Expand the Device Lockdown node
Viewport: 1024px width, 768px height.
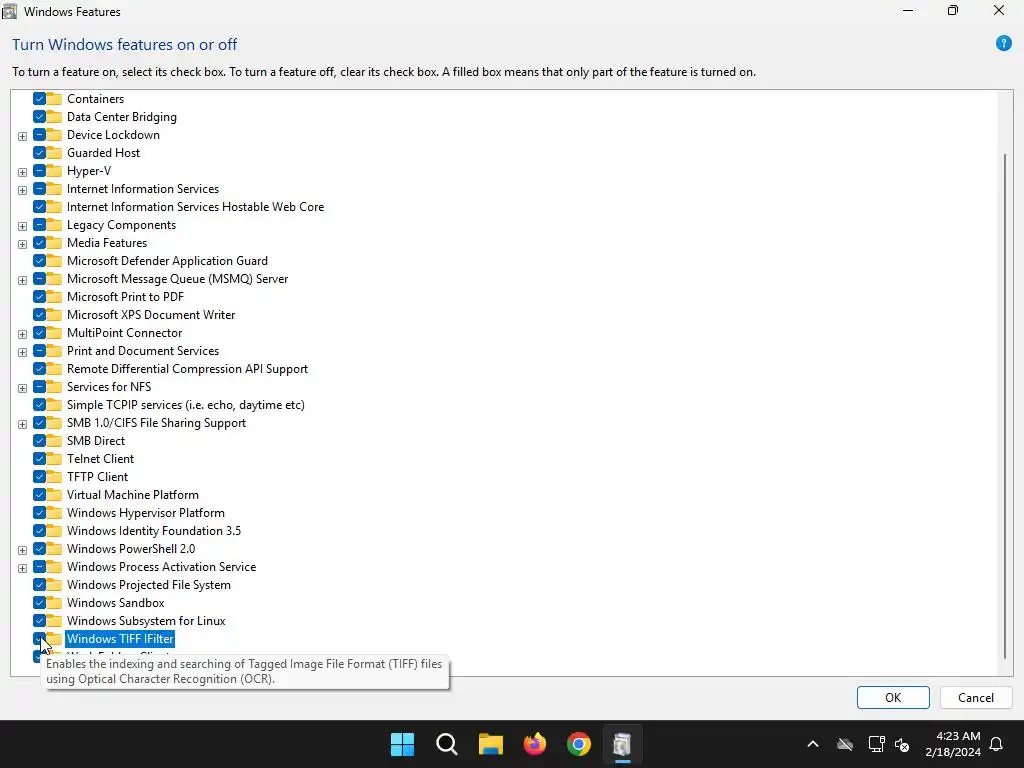pos(22,136)
